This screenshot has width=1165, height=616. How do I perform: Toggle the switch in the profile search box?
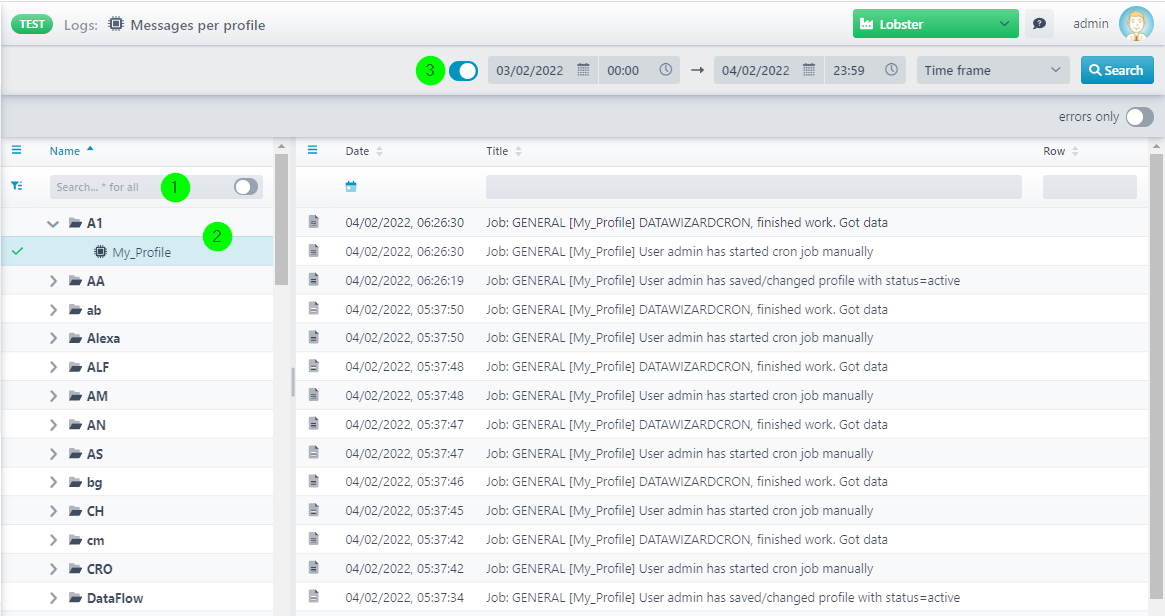[246, 187]
